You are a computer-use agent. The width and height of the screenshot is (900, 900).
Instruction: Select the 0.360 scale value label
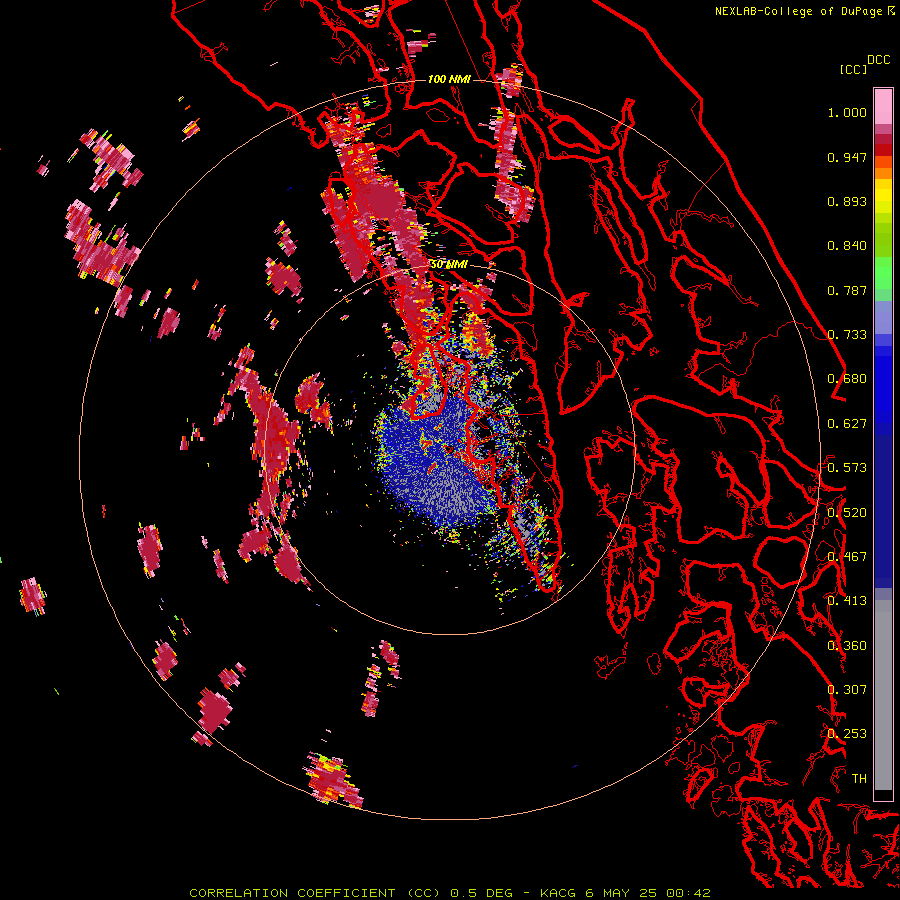847,646
